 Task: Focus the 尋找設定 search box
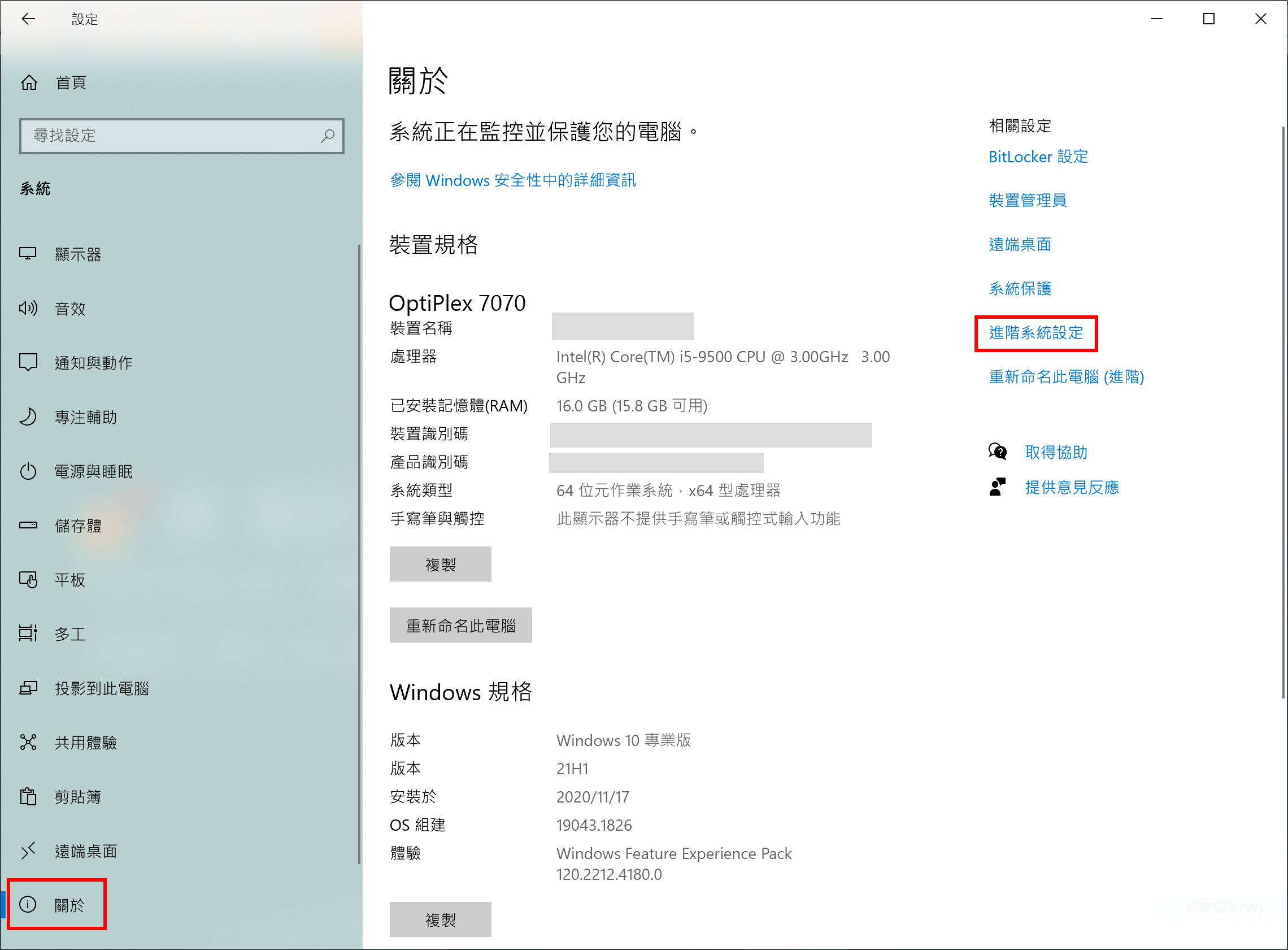(181, 136)
